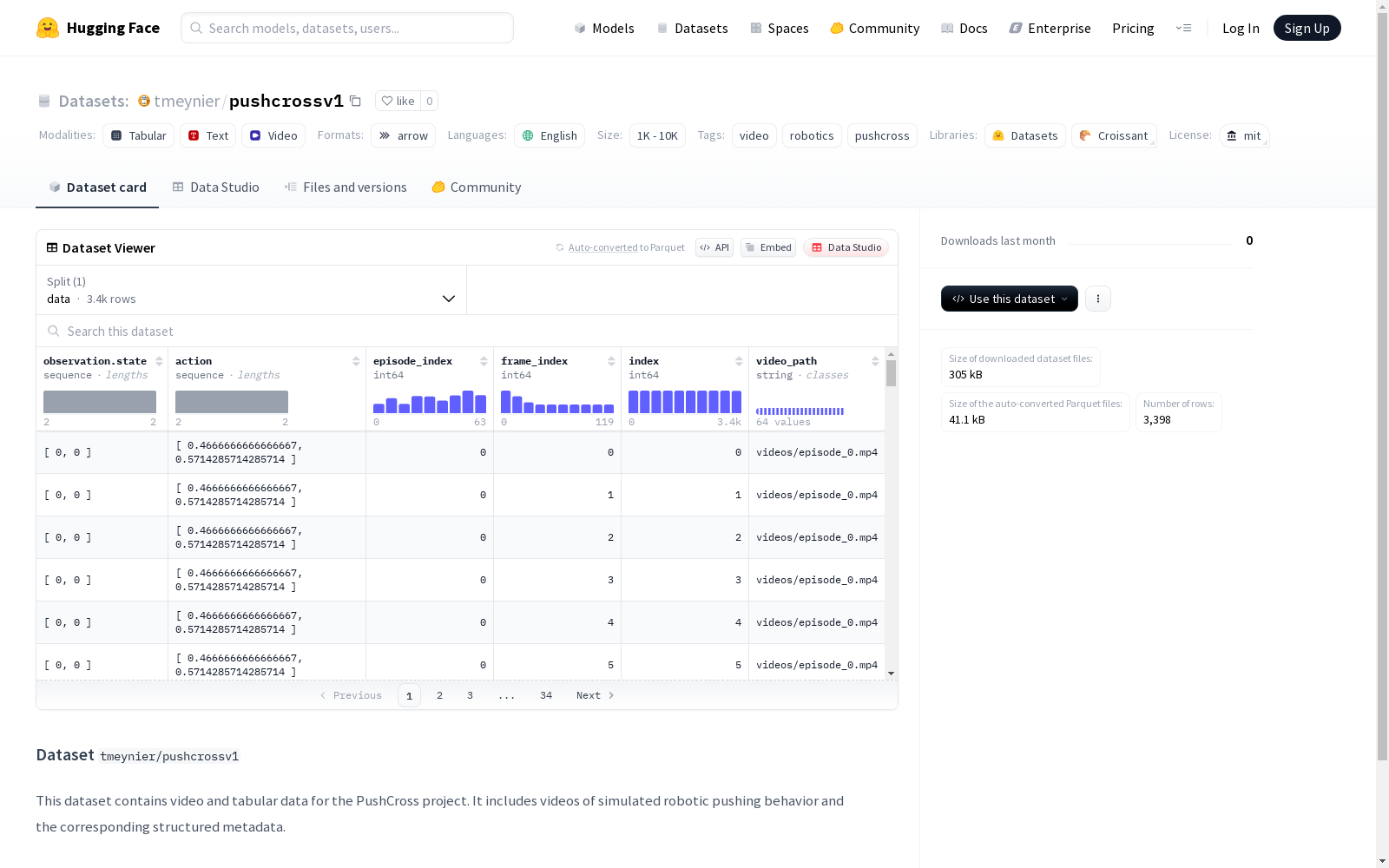
Task: Switch to the Data Studio tab
Action: [215, 187]
